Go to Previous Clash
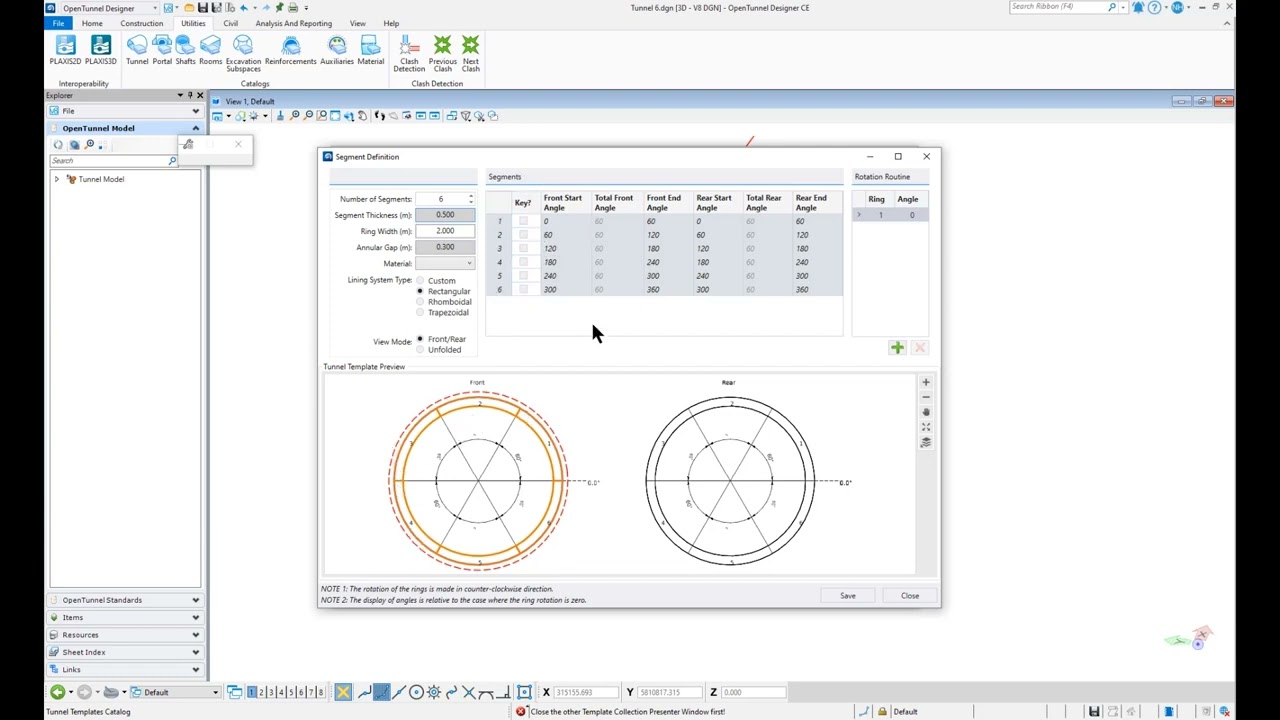The image size is (1280, 720). coord(442,54)
